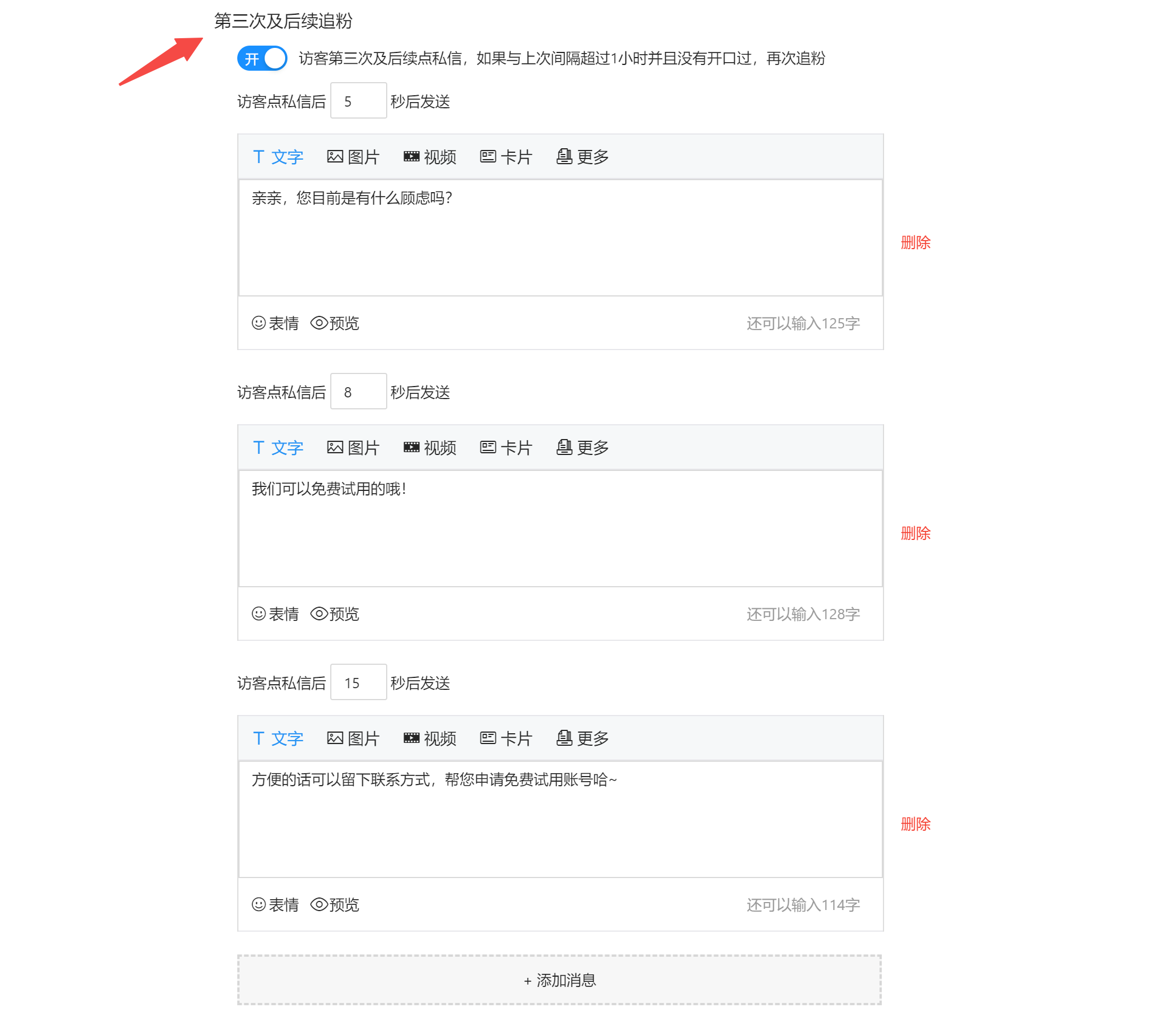Click the 图片 (image) icon in the first message editor
Image resolution: width=1151 pixels, height=1036 pixels.
pos(353,157)
